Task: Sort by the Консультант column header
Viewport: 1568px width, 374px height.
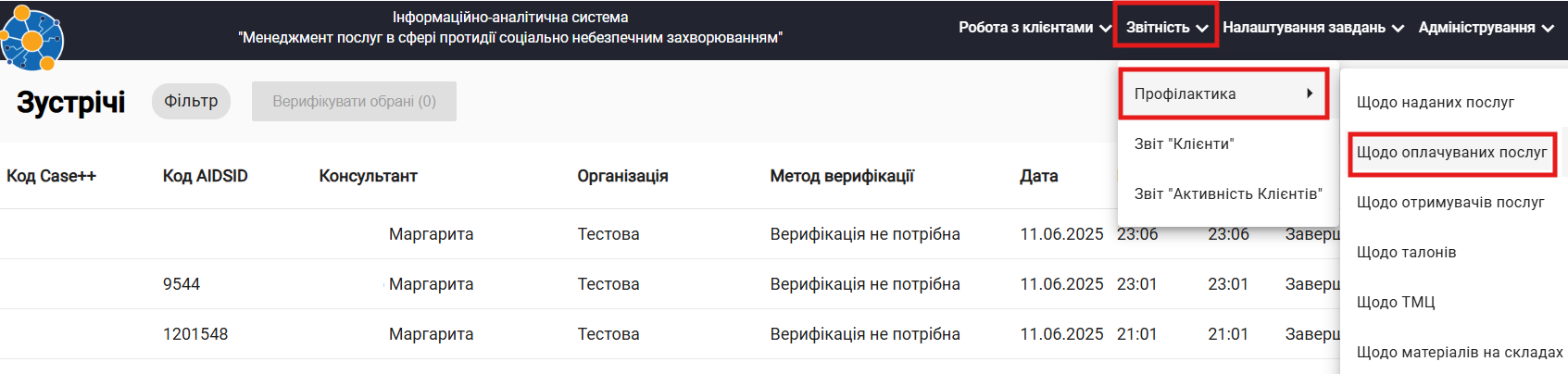Action: click(368, 176)
